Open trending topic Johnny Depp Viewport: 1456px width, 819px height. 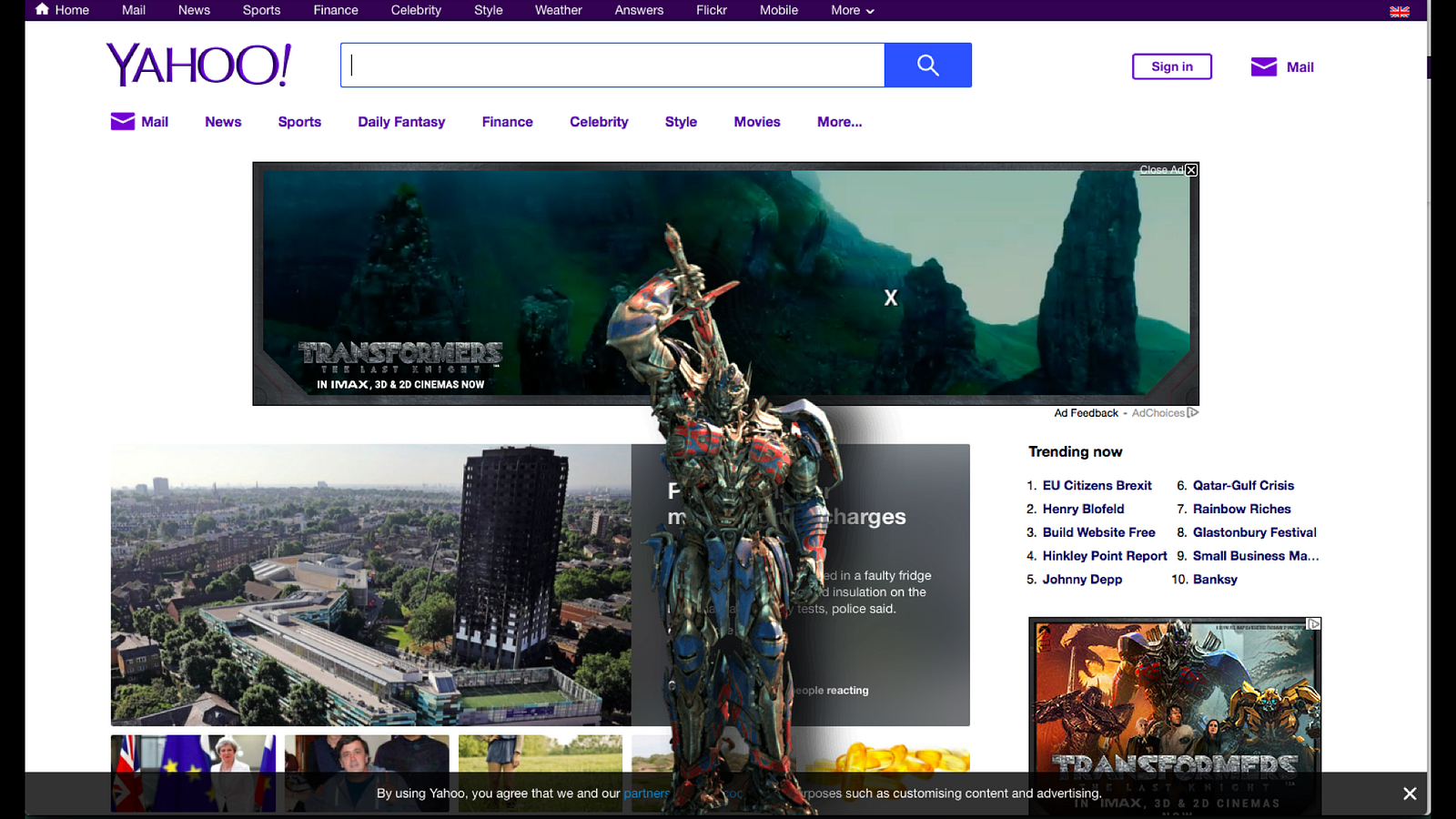1082,580
